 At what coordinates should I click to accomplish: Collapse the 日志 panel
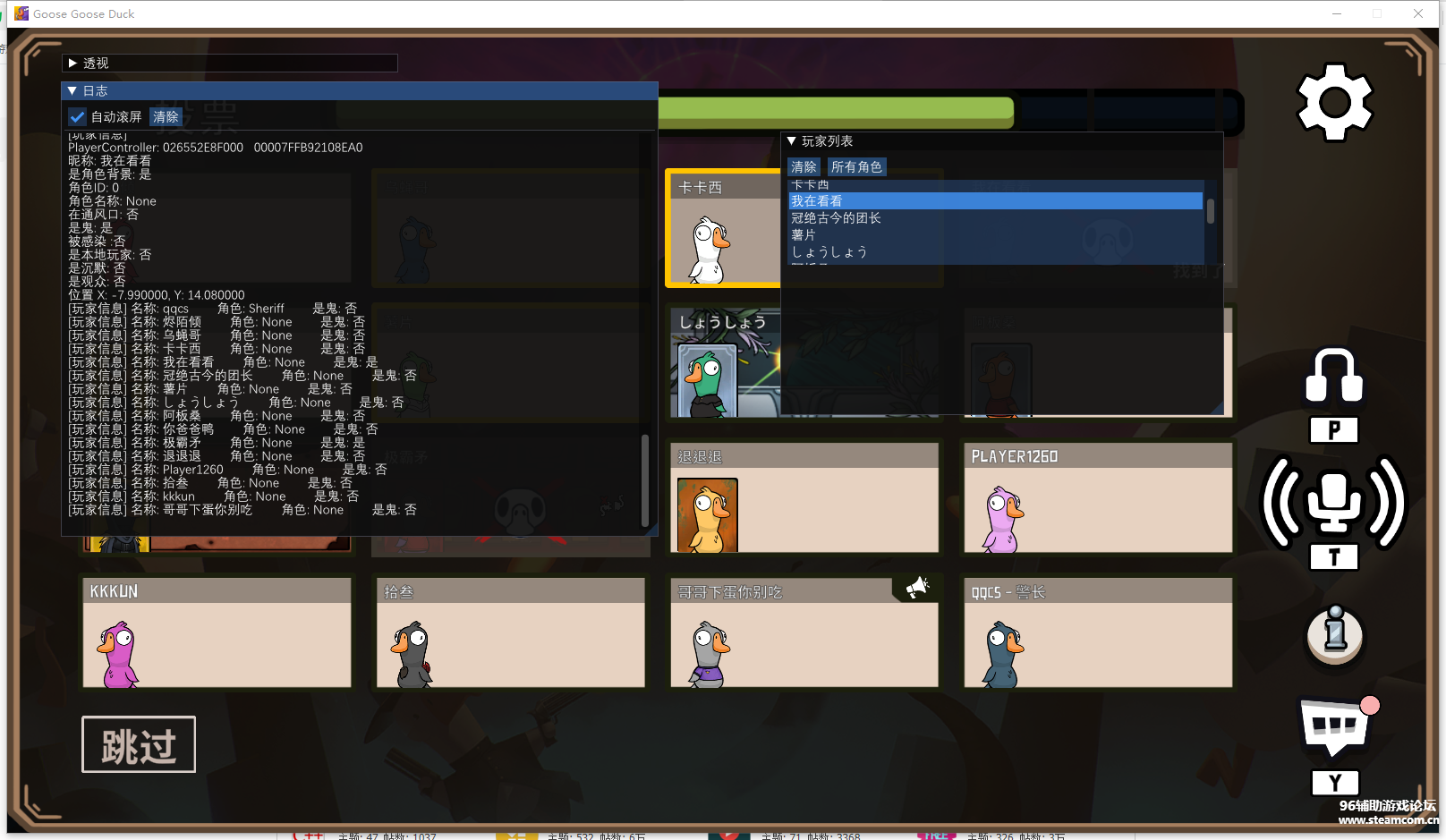[72, 90]
